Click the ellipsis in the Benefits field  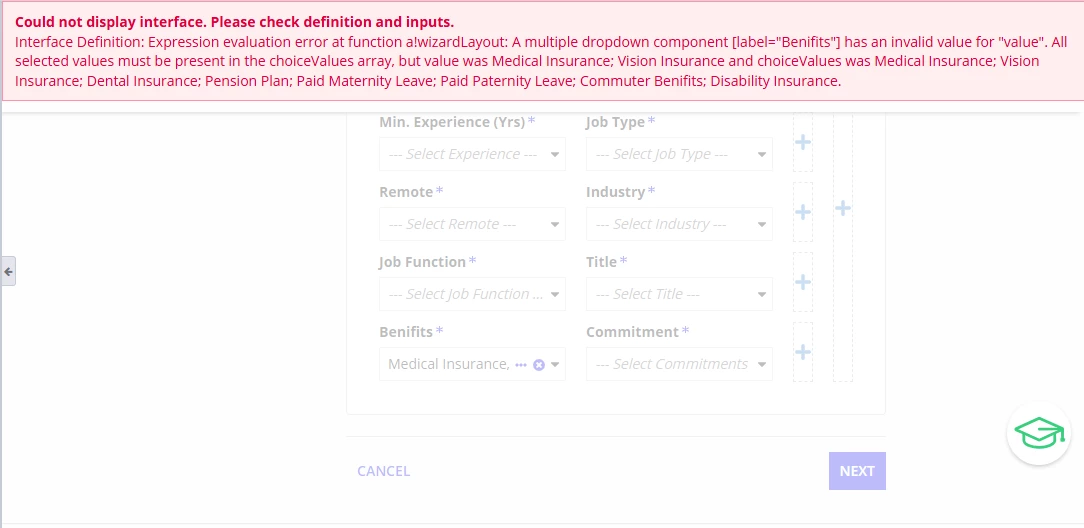(521, 365)
